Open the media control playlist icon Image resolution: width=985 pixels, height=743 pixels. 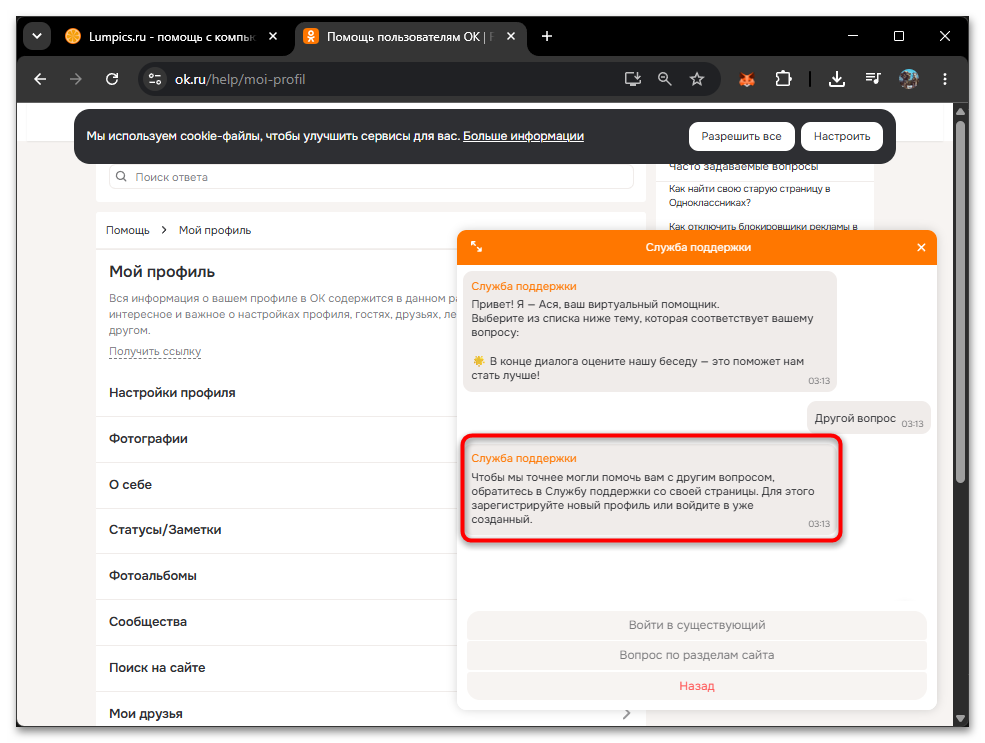pyautogui.click(x=873, y=79)
